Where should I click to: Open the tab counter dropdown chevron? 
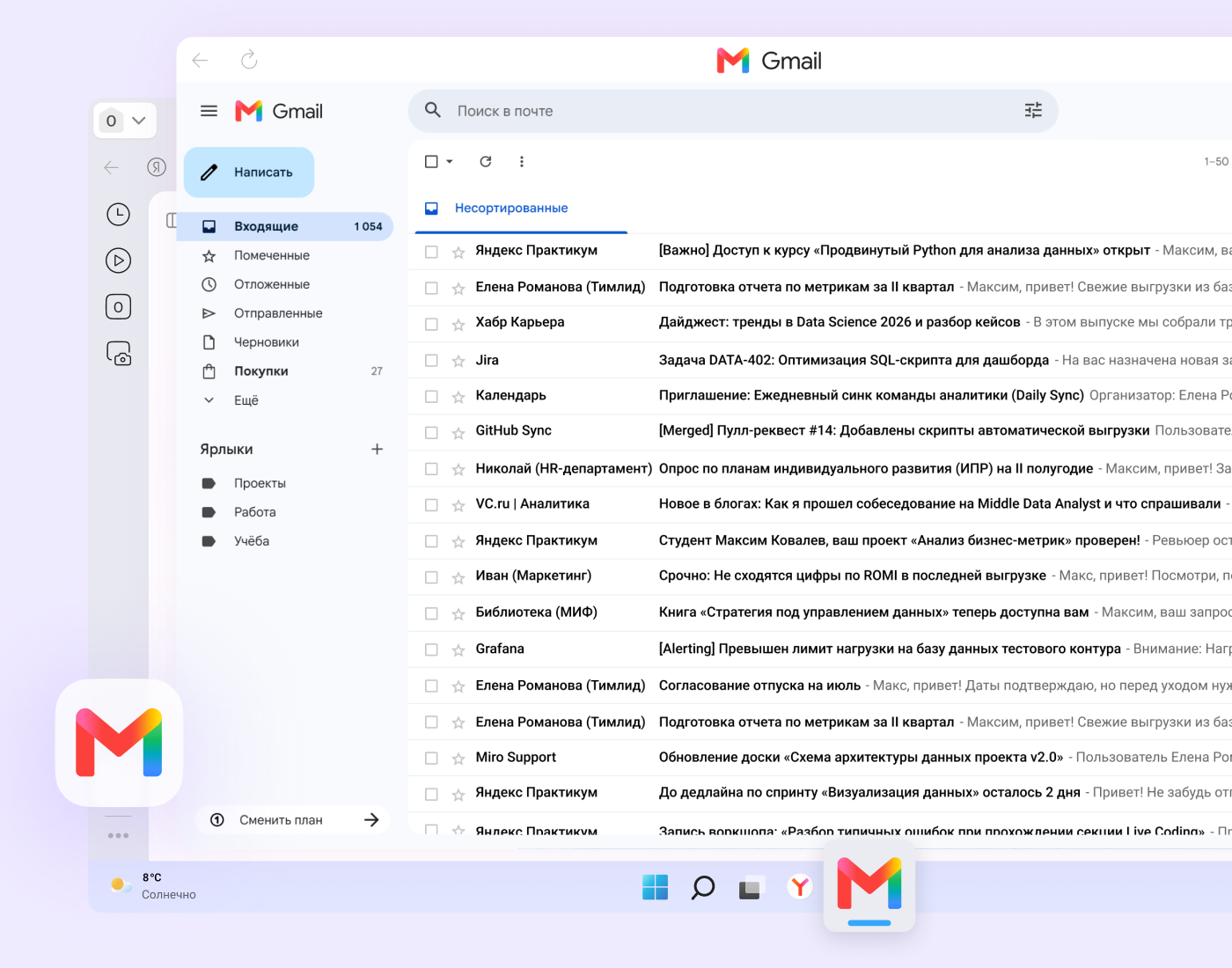(138, 121)
